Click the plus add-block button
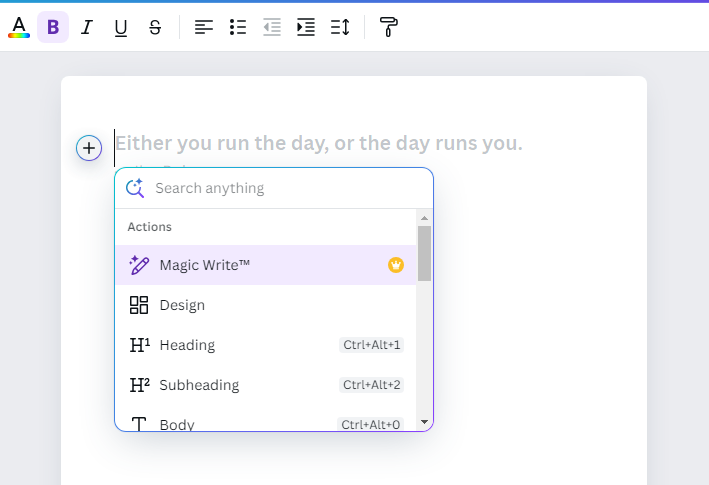 coord(89,148)
